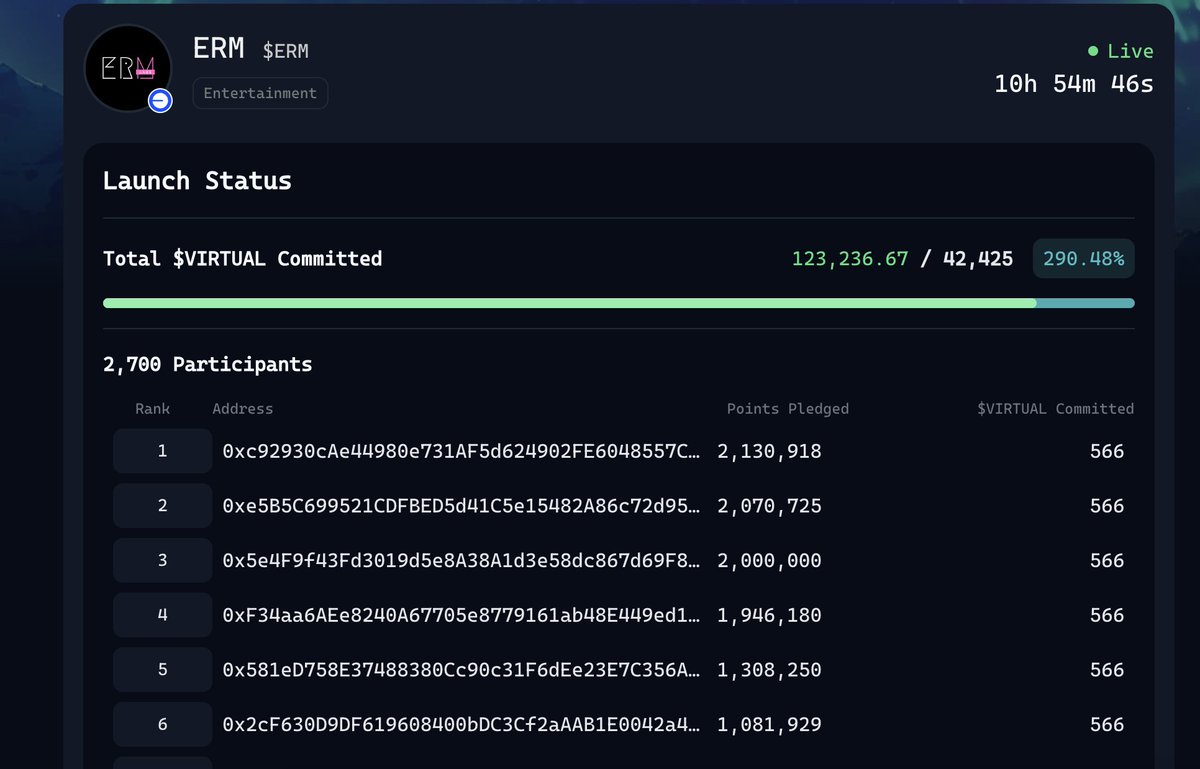The height and width of the screenshot is (769, 1200).
Task: Click 566 committed in rank 5 row
Action: [x=1107, y=670]
